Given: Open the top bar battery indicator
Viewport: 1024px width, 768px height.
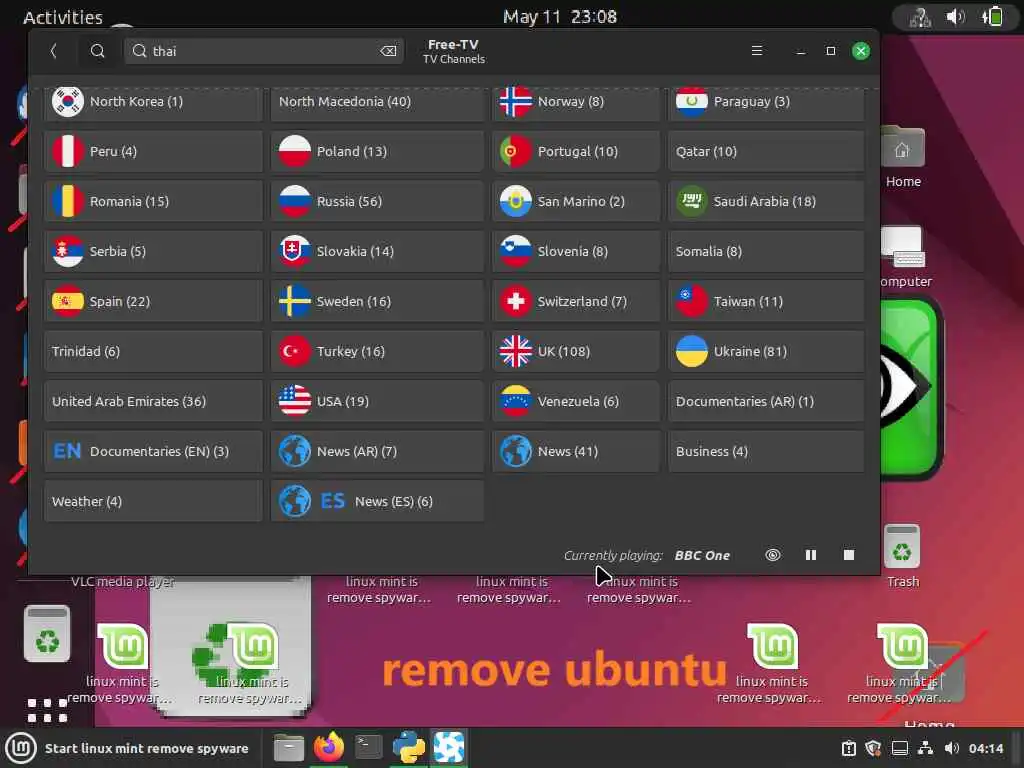Looking at the screenshot, I should (992, 16).
